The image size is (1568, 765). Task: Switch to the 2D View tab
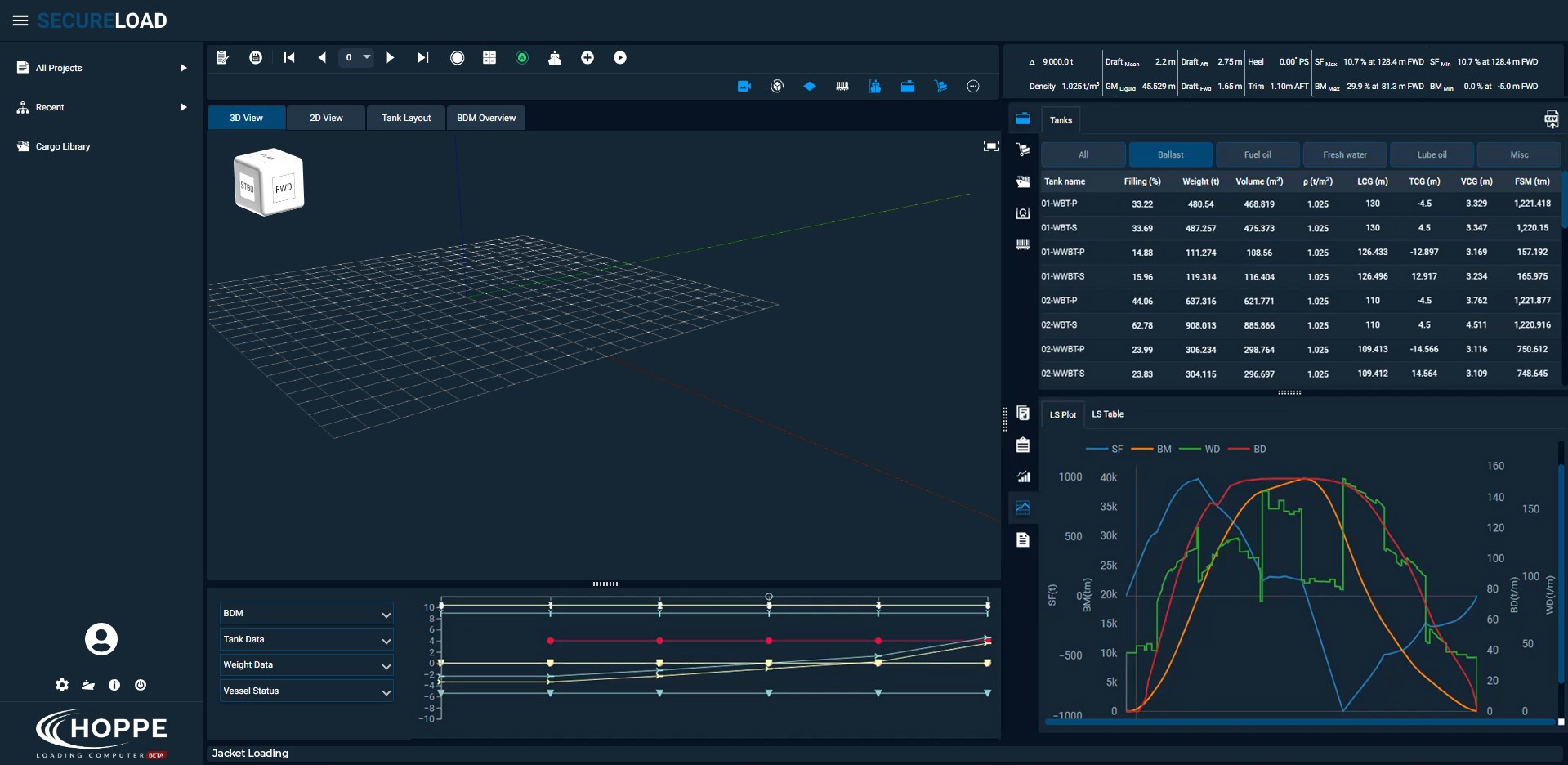(326, 118)
